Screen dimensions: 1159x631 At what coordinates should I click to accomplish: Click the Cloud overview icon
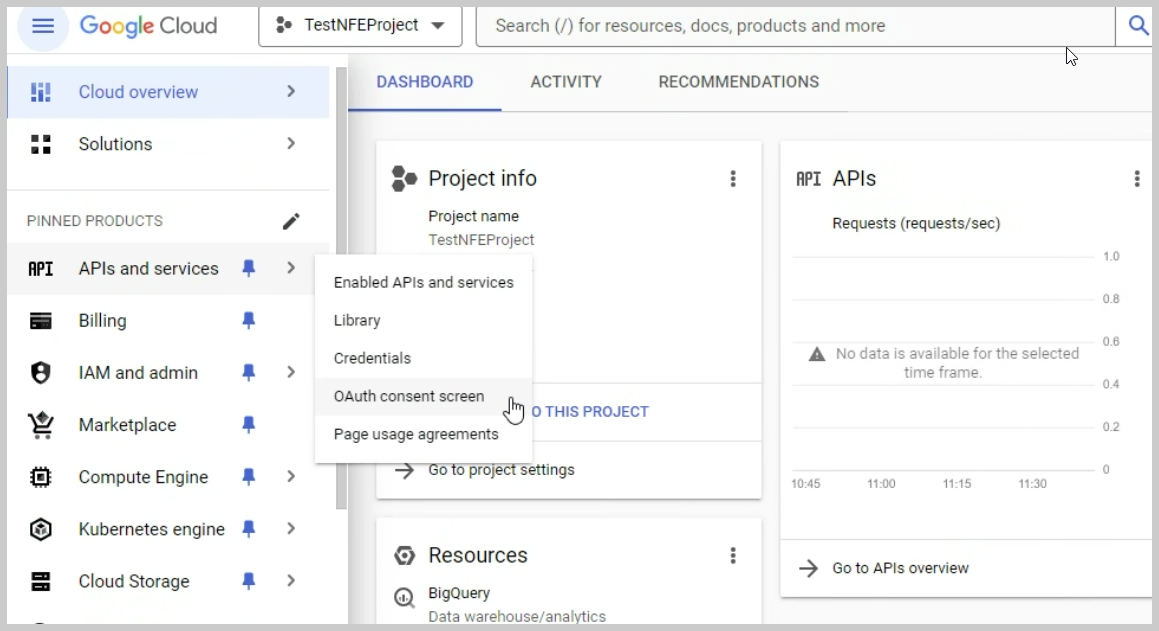coord(41,92)
